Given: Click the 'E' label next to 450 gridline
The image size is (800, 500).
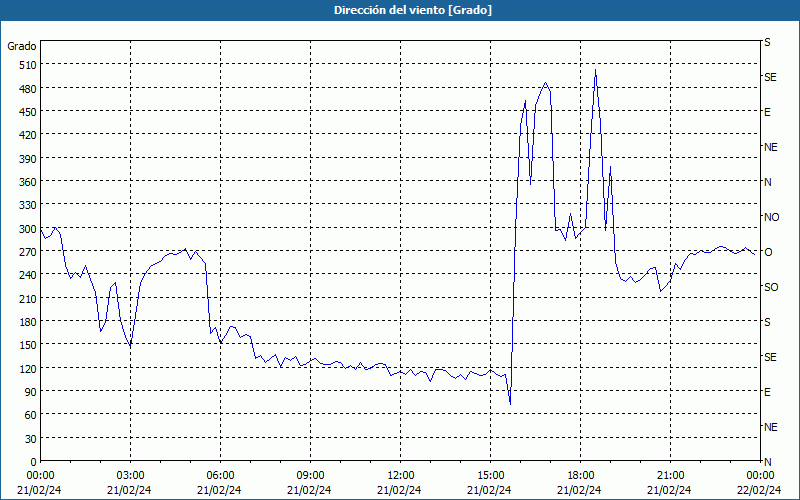Looking at the screenshot, I should point(767,112).
